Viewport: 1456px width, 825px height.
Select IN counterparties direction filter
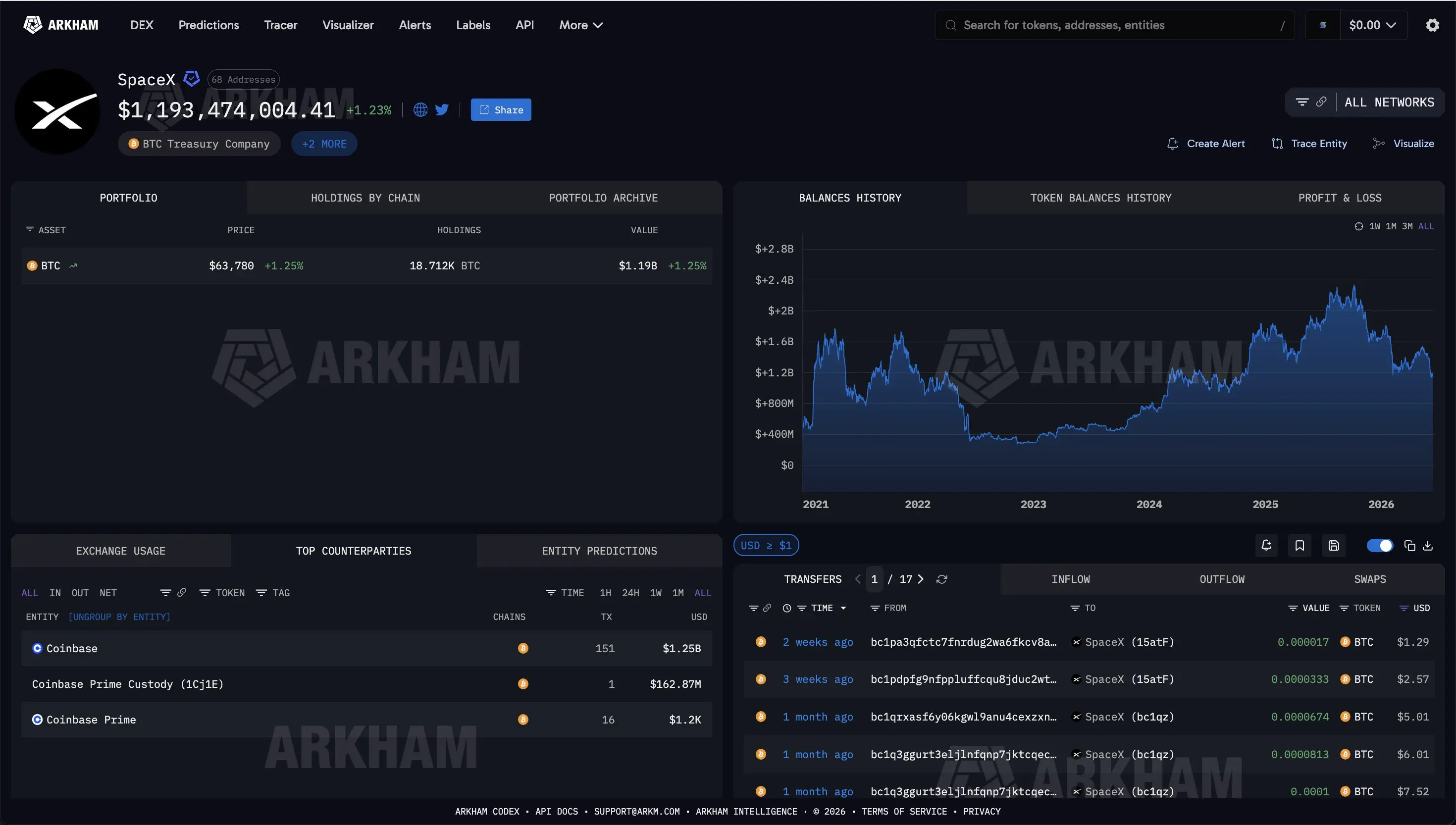coord(55,593)
